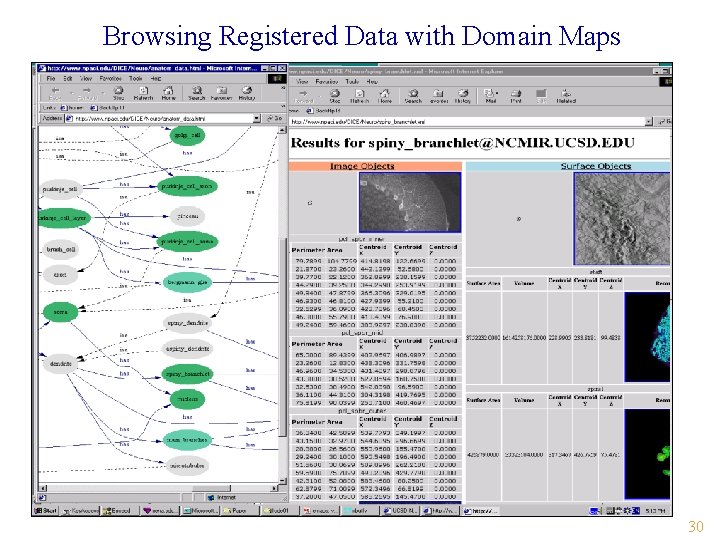The image size is (720, 540).
Task: Open Help menu in right browser window
Action: (372, 81)
